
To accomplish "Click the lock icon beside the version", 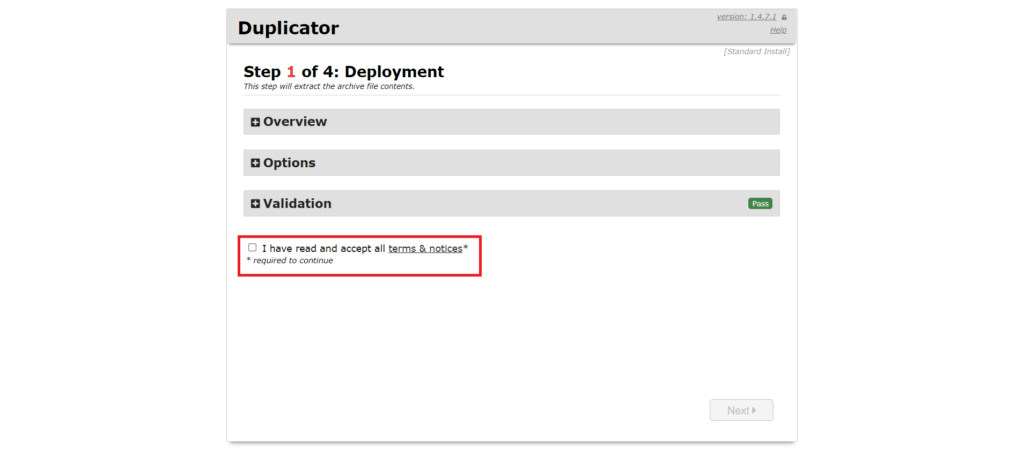I will point(784,17).
